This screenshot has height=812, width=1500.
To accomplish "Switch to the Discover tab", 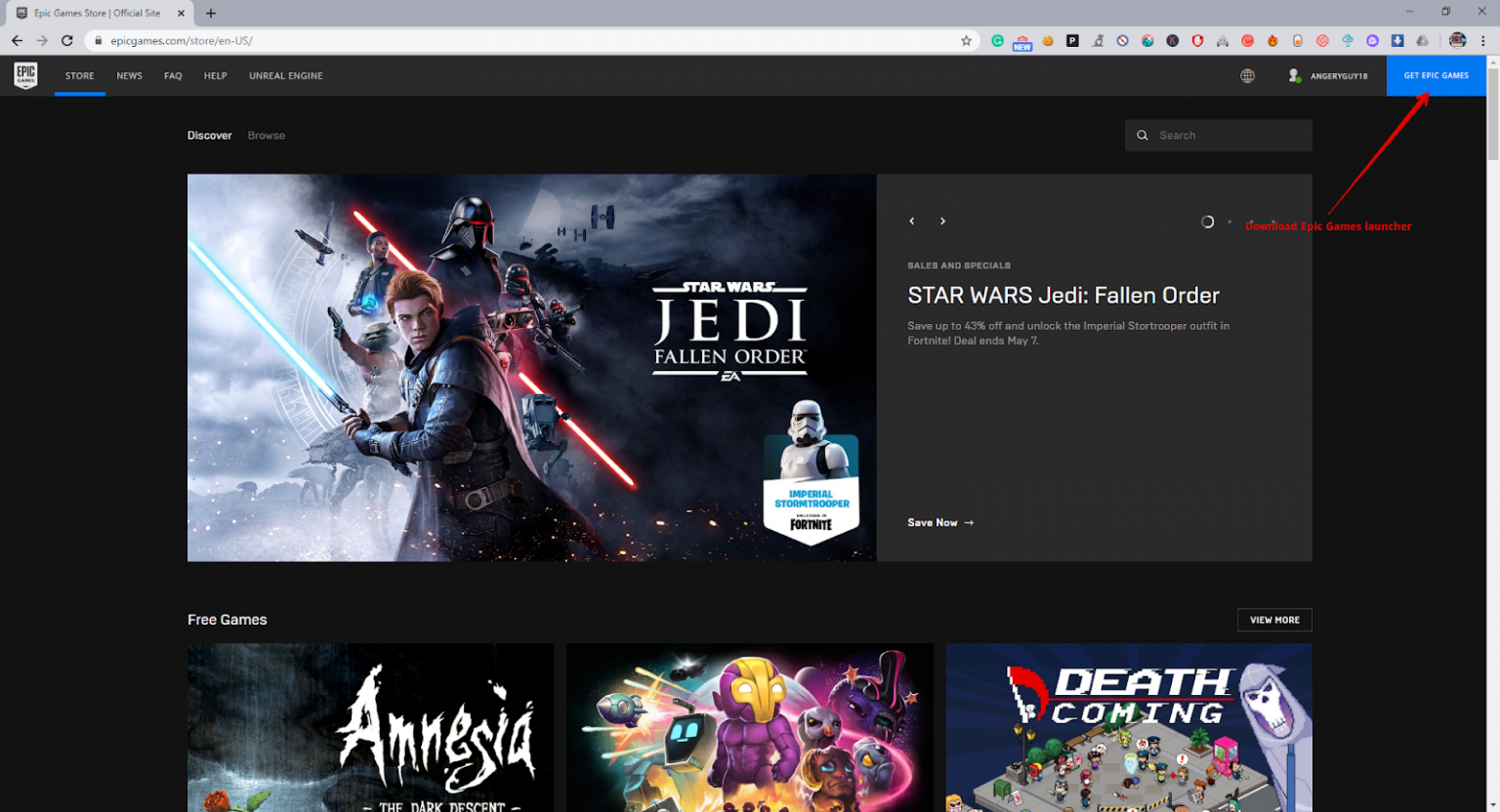I will (210, 136).
